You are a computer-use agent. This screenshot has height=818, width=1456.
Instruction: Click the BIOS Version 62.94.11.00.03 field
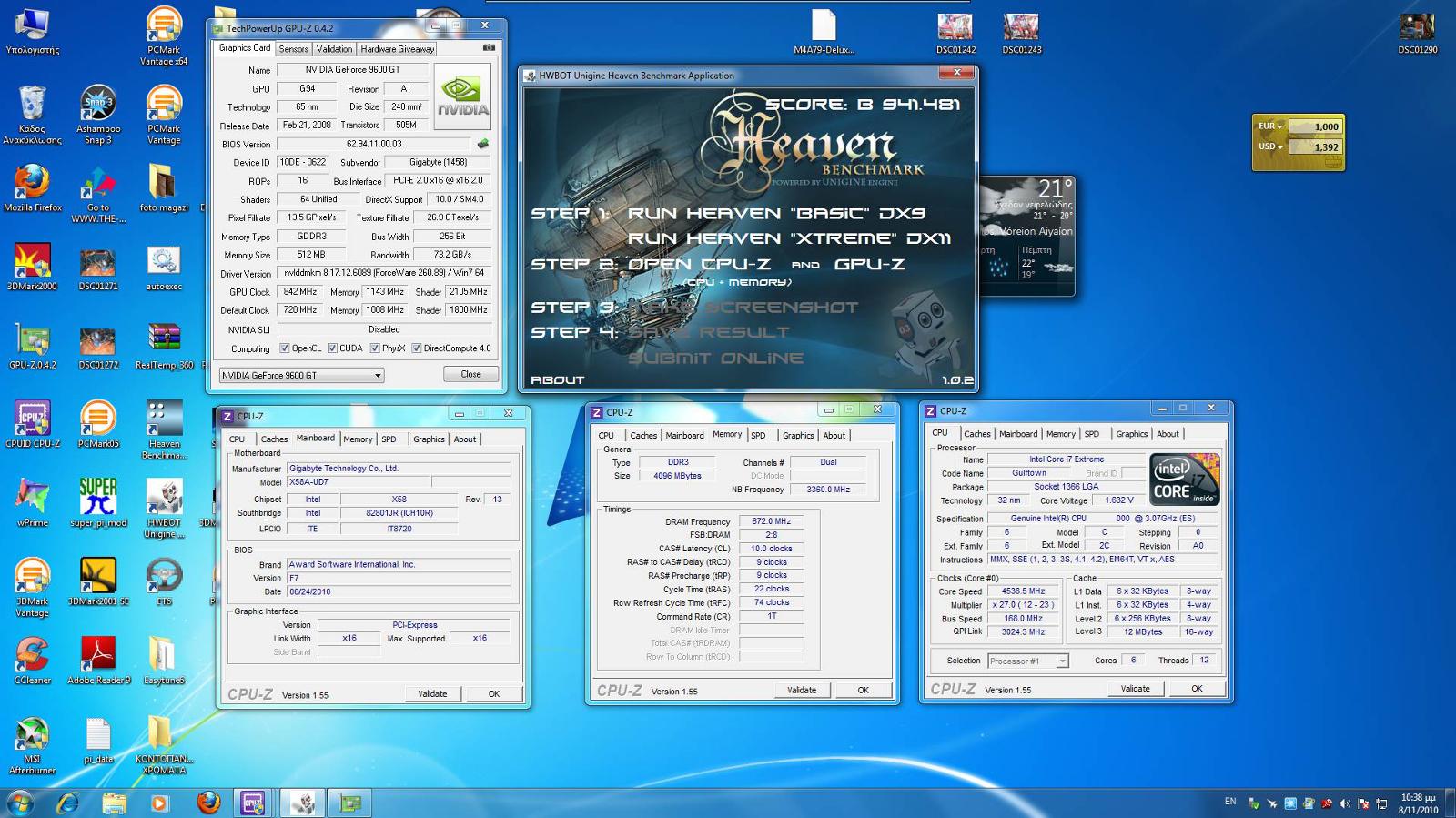(x=374, y=144)
